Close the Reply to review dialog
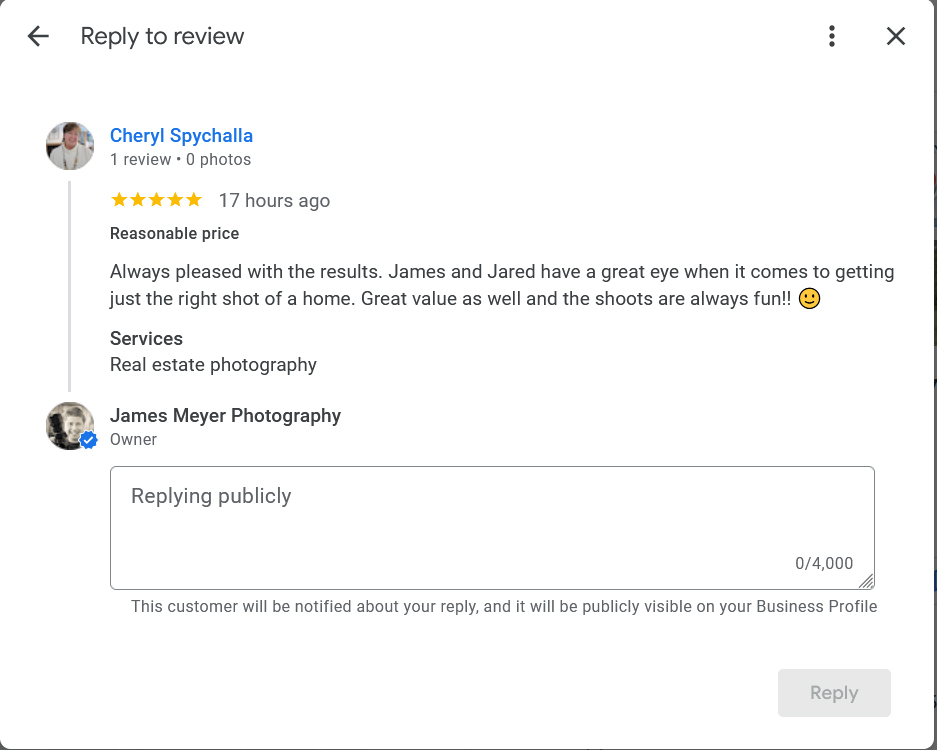 (895, 37)
